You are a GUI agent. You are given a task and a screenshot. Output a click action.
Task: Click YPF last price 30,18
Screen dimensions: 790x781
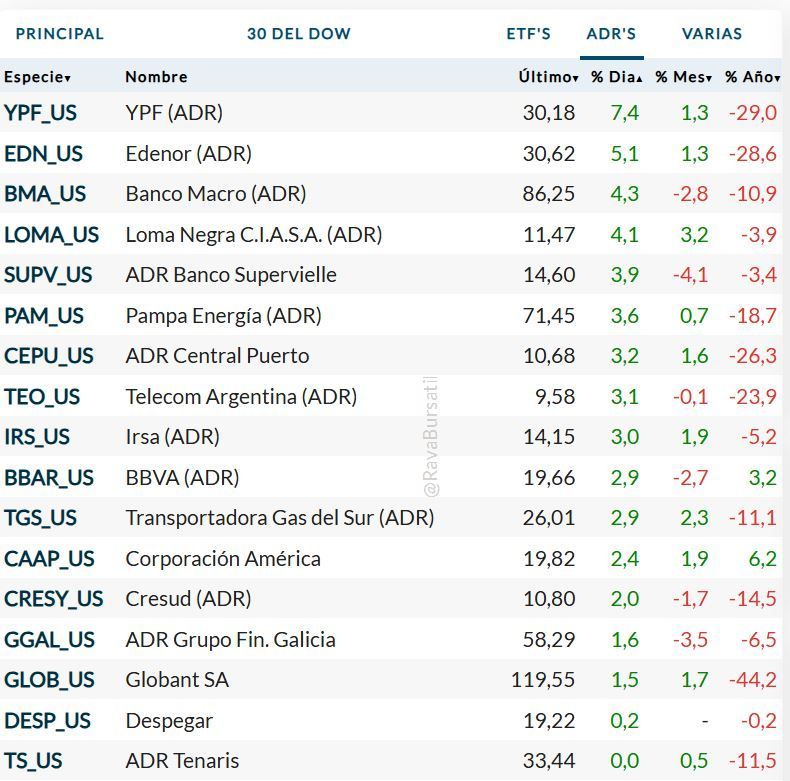pos(549,113)
